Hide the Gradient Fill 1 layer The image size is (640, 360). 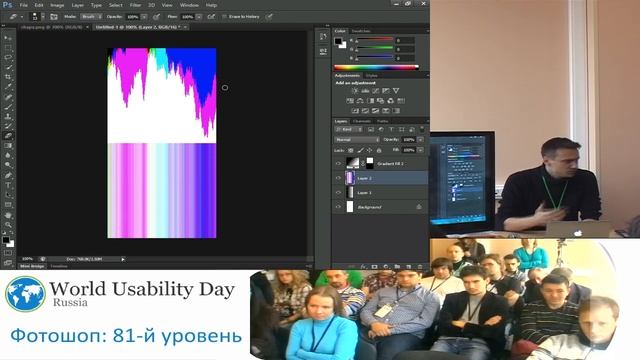tap(338, 163)
